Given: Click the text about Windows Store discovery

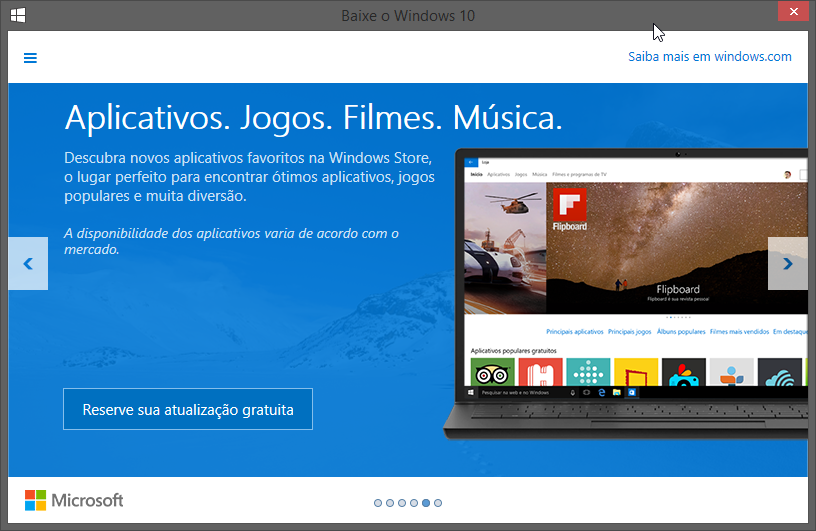Looking at the screenshot, I should tap(249, 177).
